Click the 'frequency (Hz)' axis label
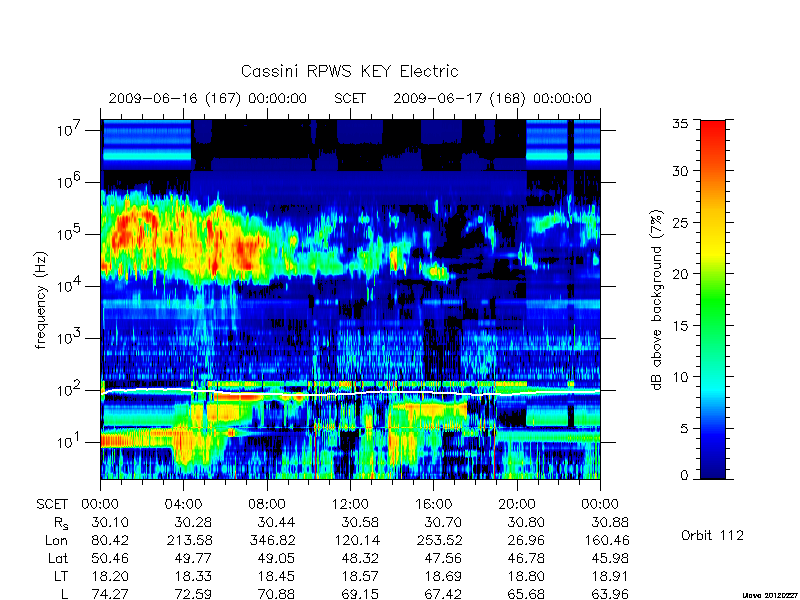The image size is (800, 600). coord(41,300)
